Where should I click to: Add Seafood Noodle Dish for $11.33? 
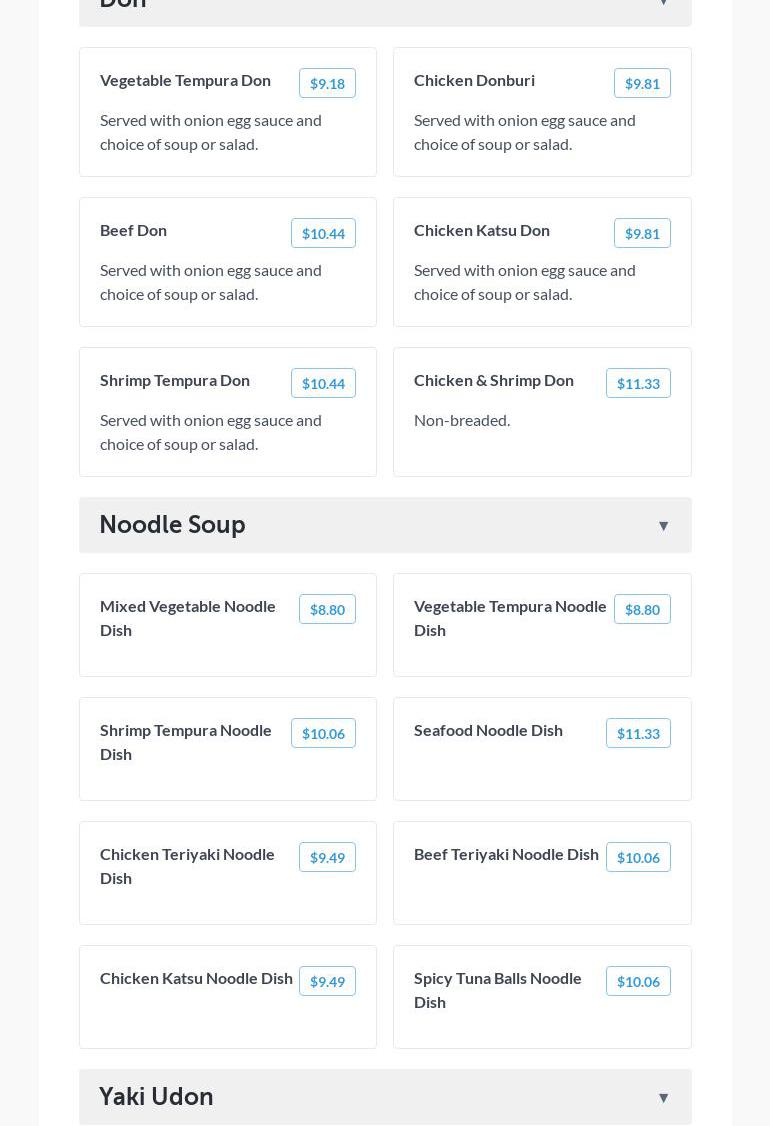pos(638,734)
